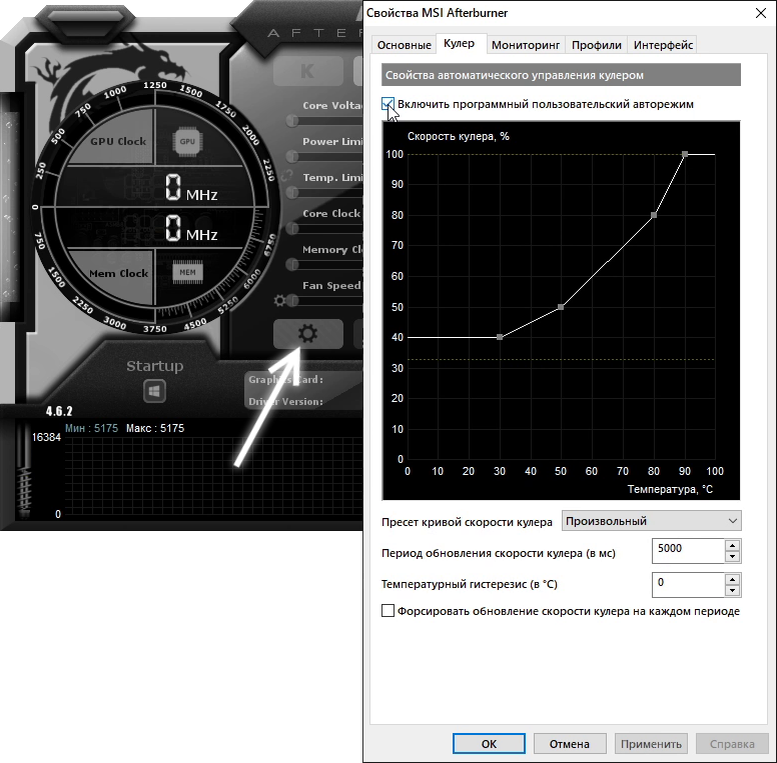The width and height of the screenshot is (777, 763).
Task: Switch to the Интерфейс tab
Action: 663,45
